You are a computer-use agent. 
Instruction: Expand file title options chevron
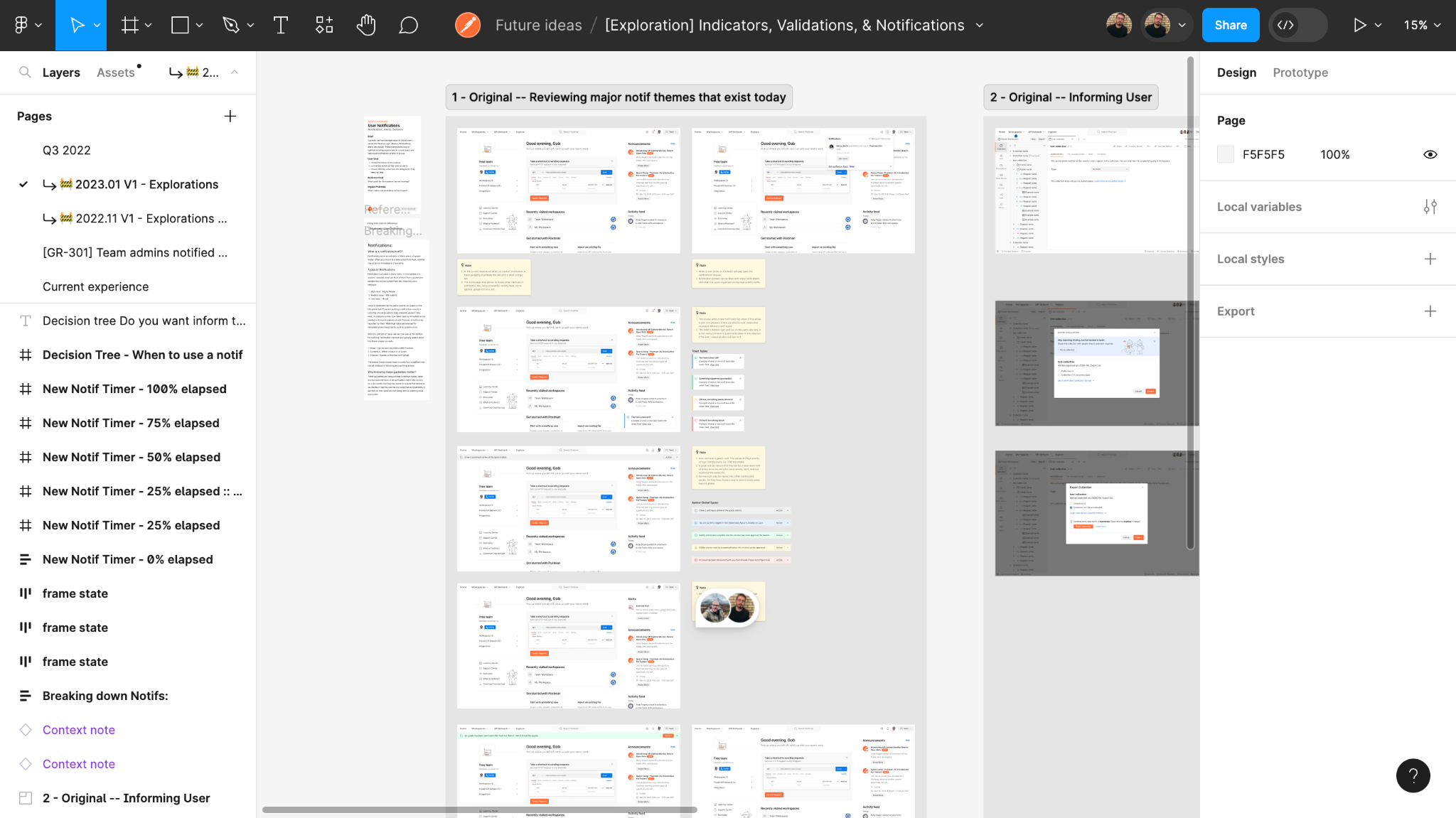[x=980, y=26]
